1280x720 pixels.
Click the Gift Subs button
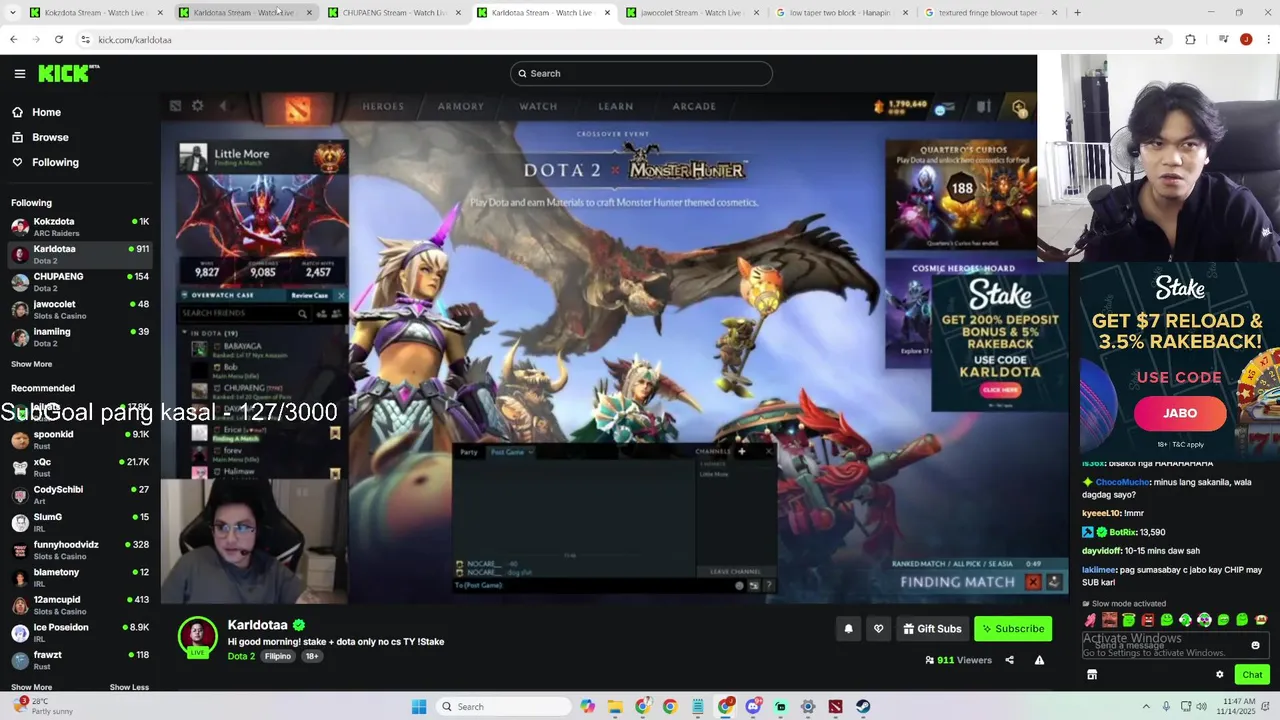pyautogui.click(x=932, y=629)
